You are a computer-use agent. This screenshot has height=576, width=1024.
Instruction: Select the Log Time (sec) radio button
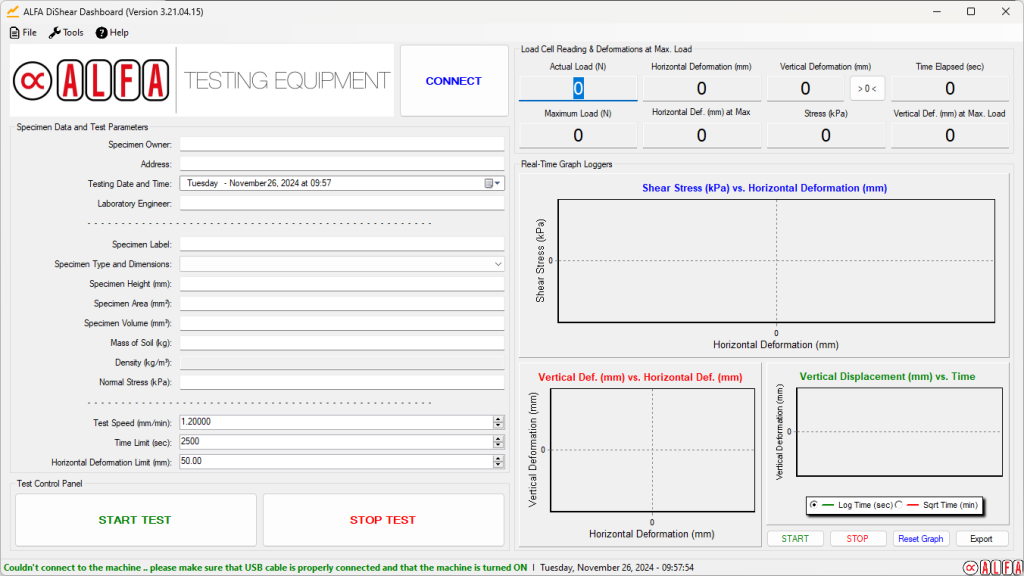(x=813, y=505)
